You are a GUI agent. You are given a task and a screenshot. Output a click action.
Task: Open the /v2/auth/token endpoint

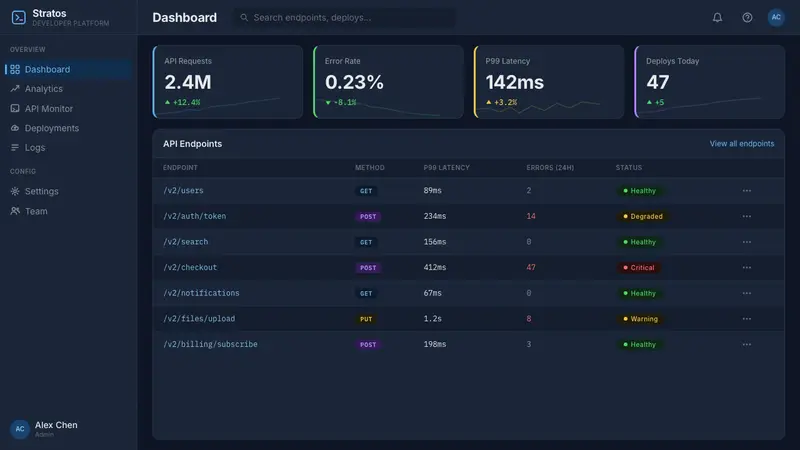click(x=194, y=216)
